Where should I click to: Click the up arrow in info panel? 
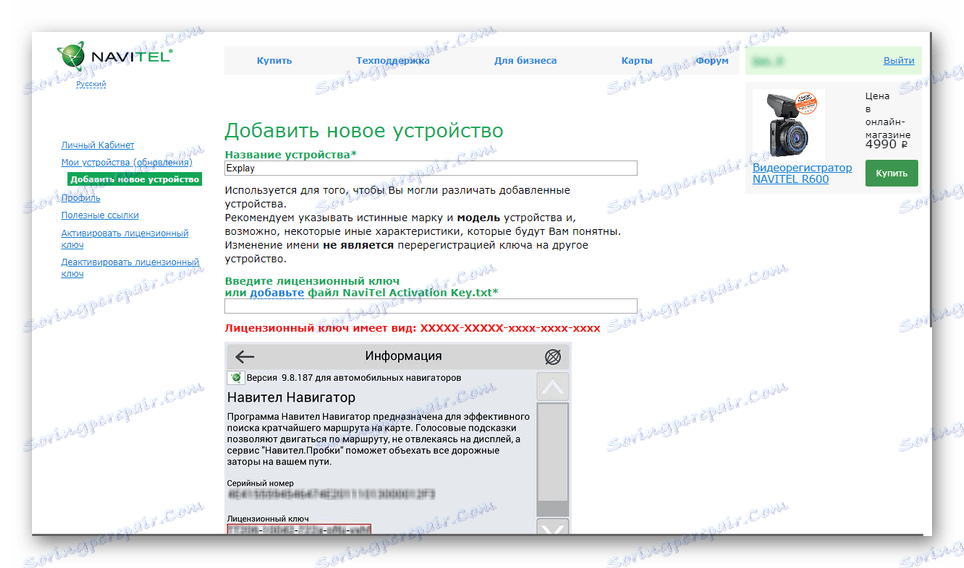coord(553,387)
